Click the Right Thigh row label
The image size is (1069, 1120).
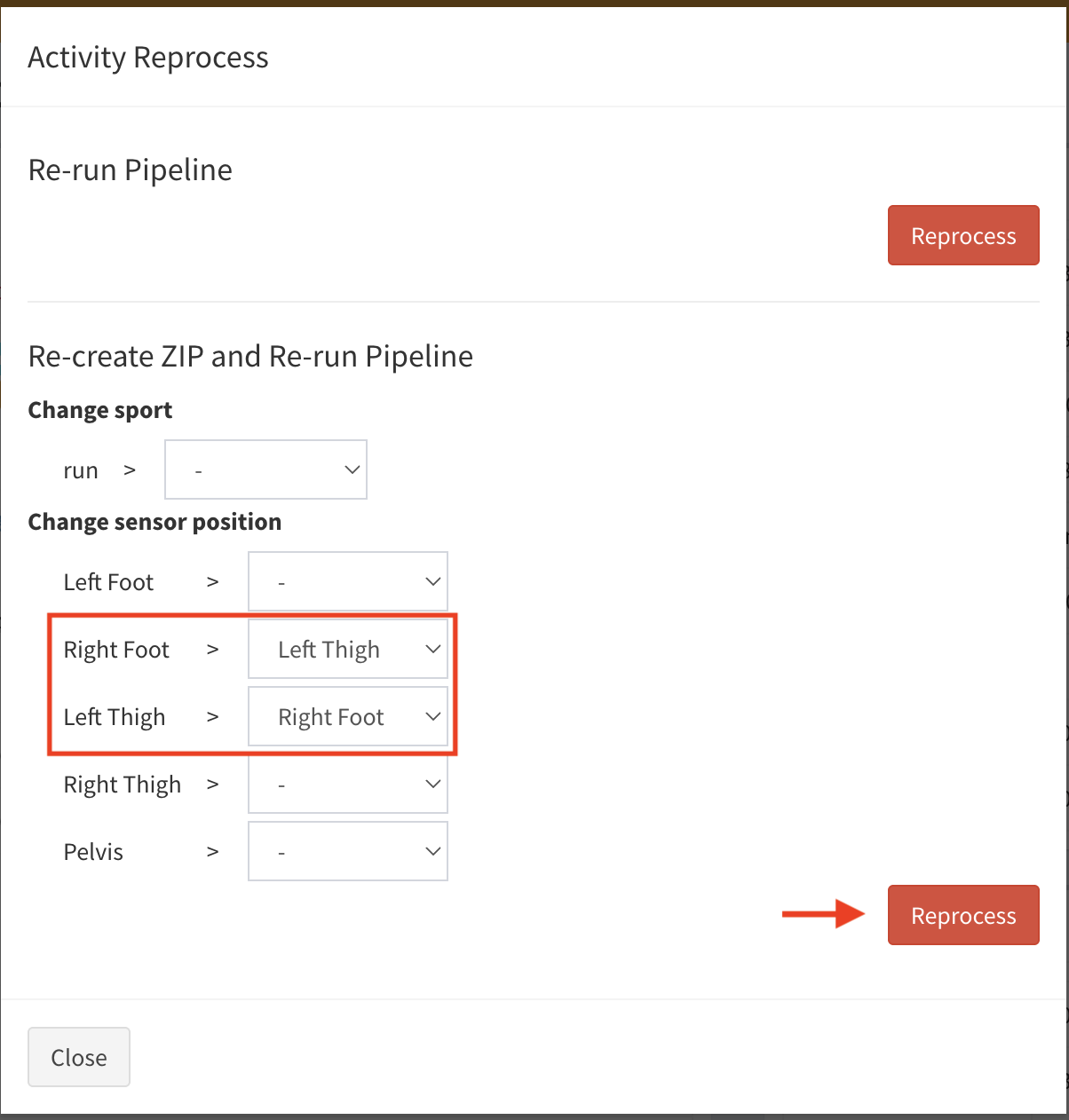pyautogui.click(x=123, y=785)
